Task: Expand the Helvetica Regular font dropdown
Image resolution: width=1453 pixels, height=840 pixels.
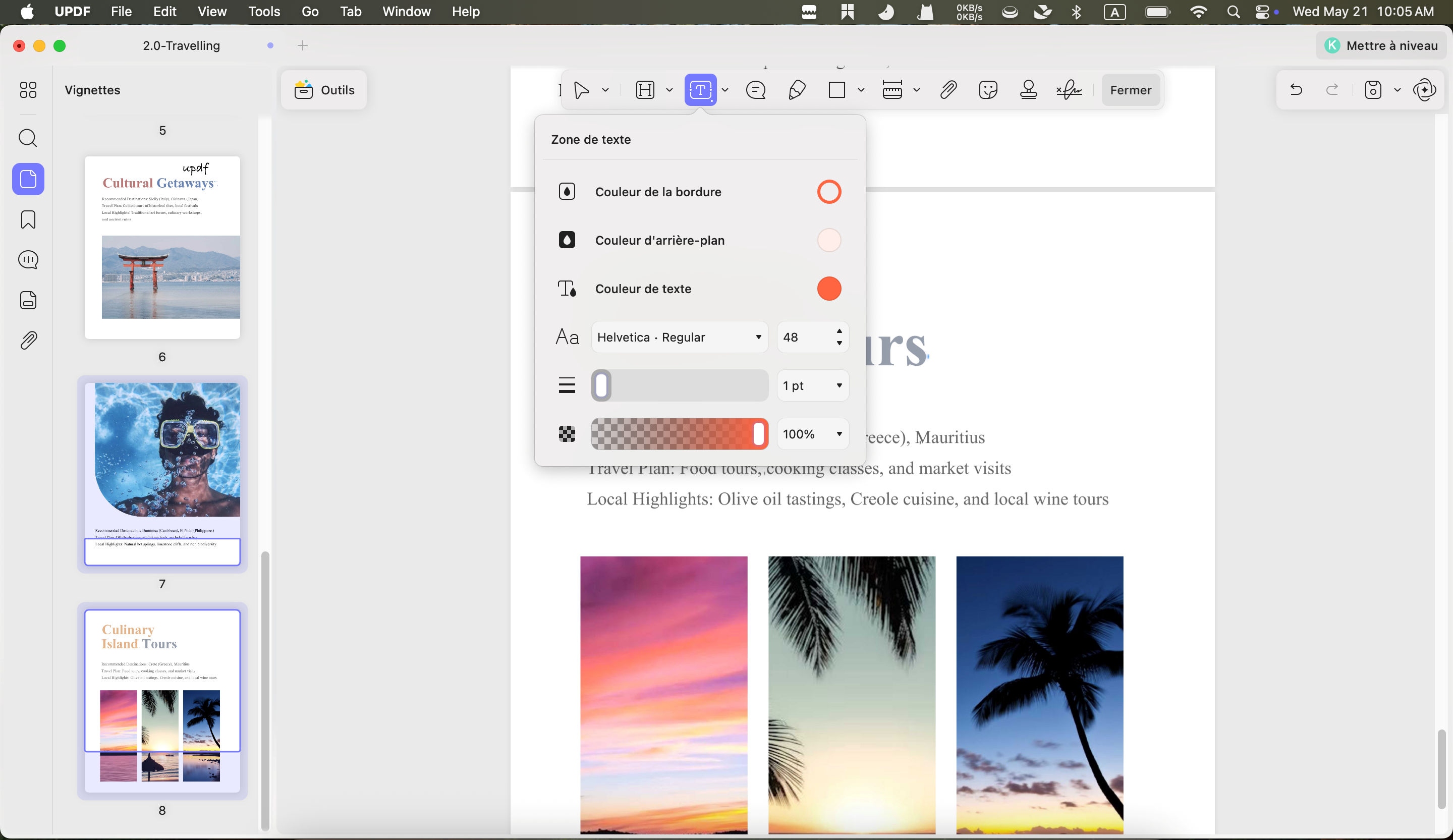Action: [679, 338]
